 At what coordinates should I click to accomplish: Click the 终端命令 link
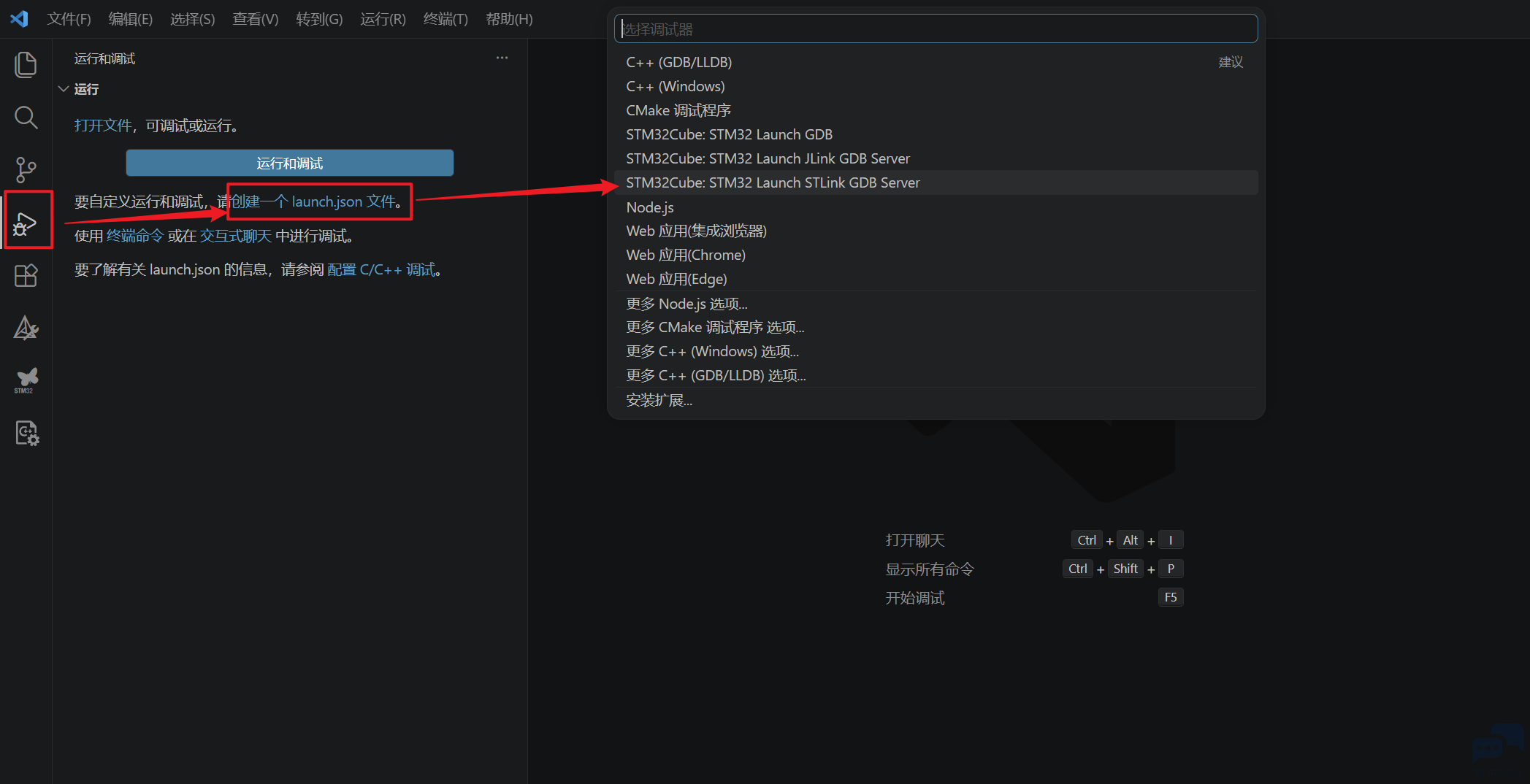point(135,236)
